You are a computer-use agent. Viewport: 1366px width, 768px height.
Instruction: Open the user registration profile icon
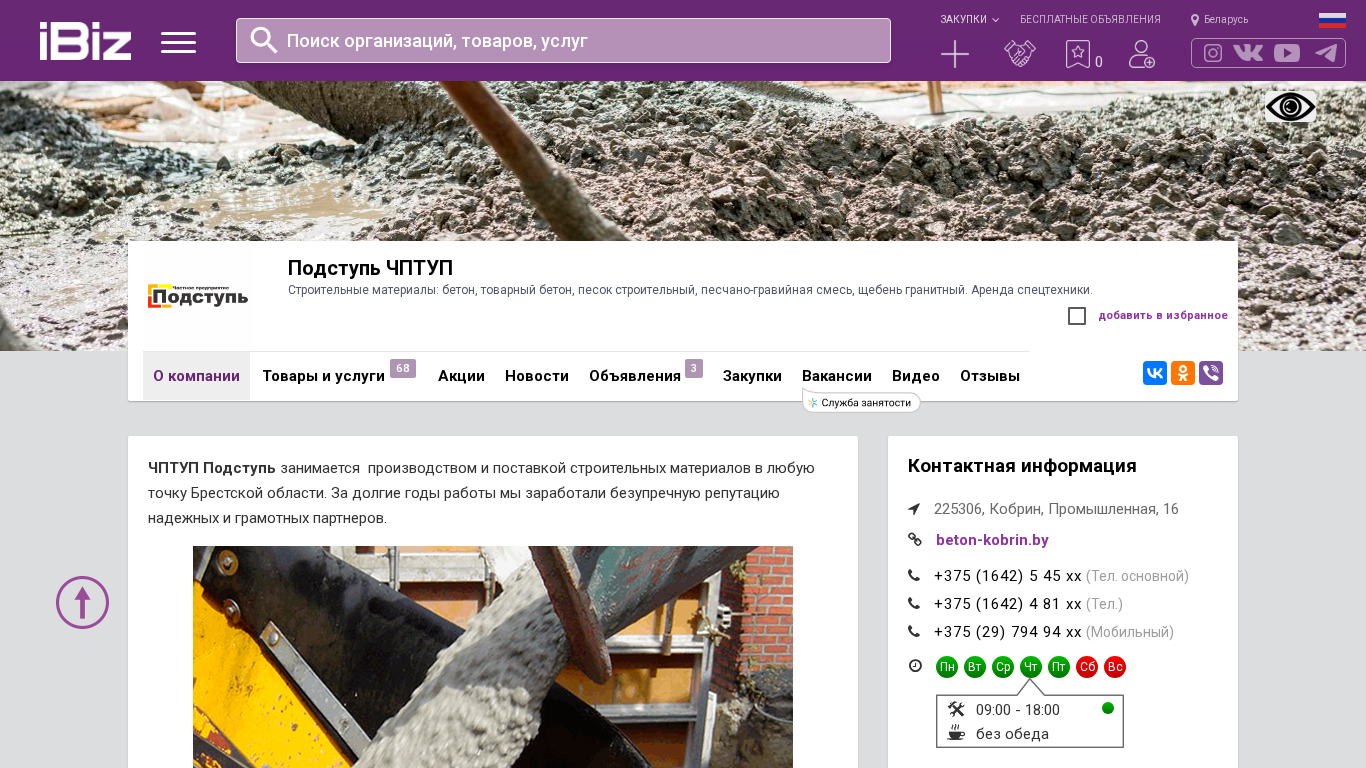(1142, 54)
